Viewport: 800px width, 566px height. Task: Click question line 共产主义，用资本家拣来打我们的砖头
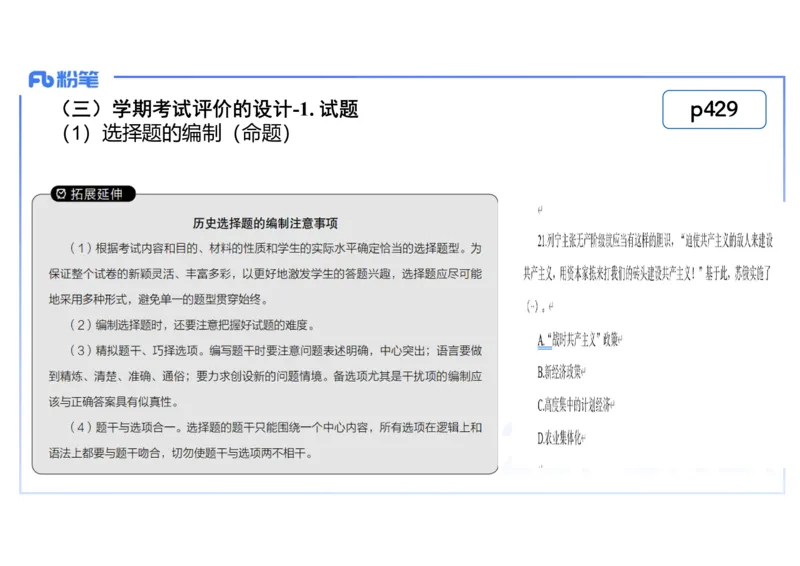(647, 274)
